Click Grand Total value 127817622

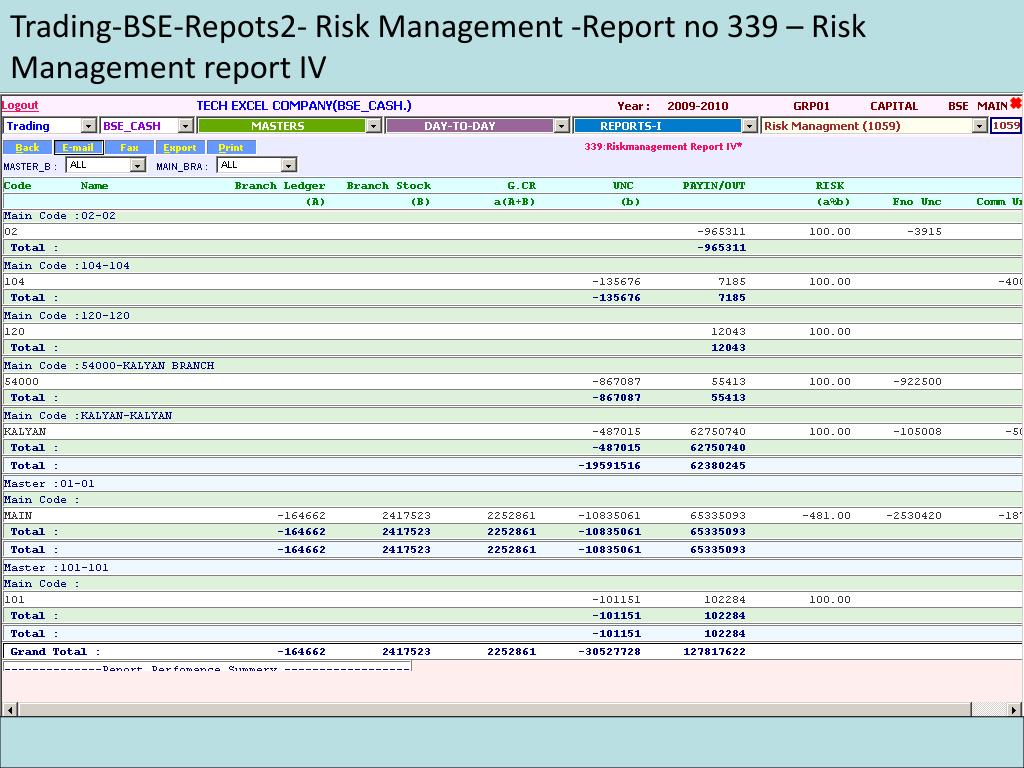coord(714,651)
